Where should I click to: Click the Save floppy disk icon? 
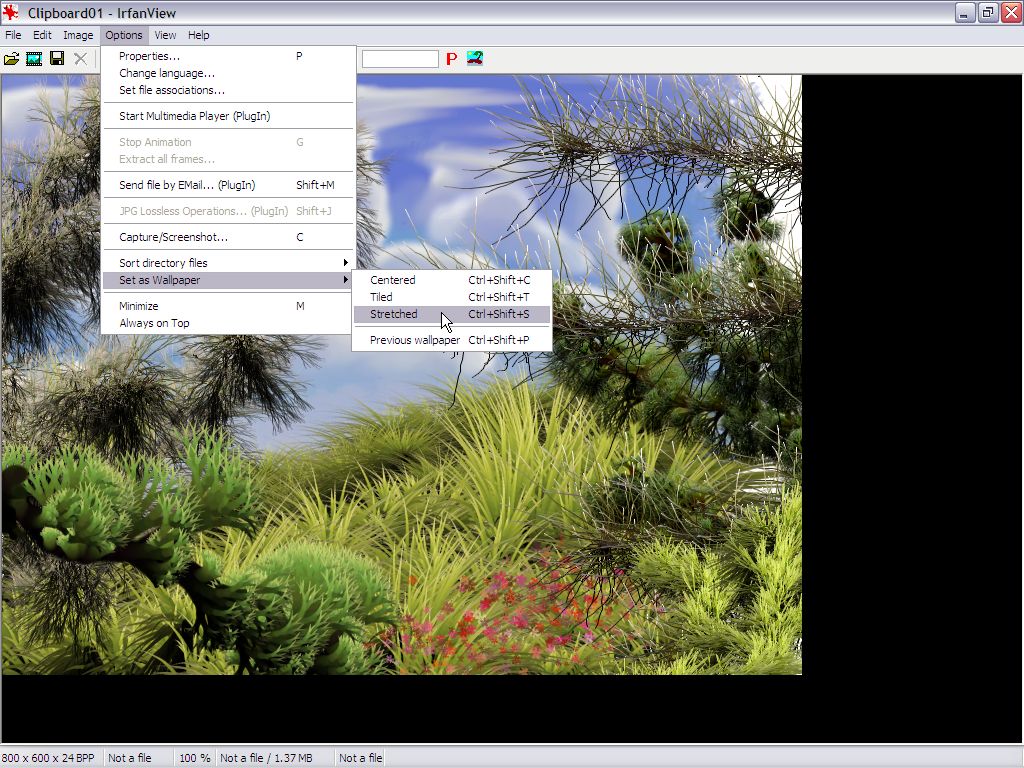pyautogui.click(x=57, y=59)
